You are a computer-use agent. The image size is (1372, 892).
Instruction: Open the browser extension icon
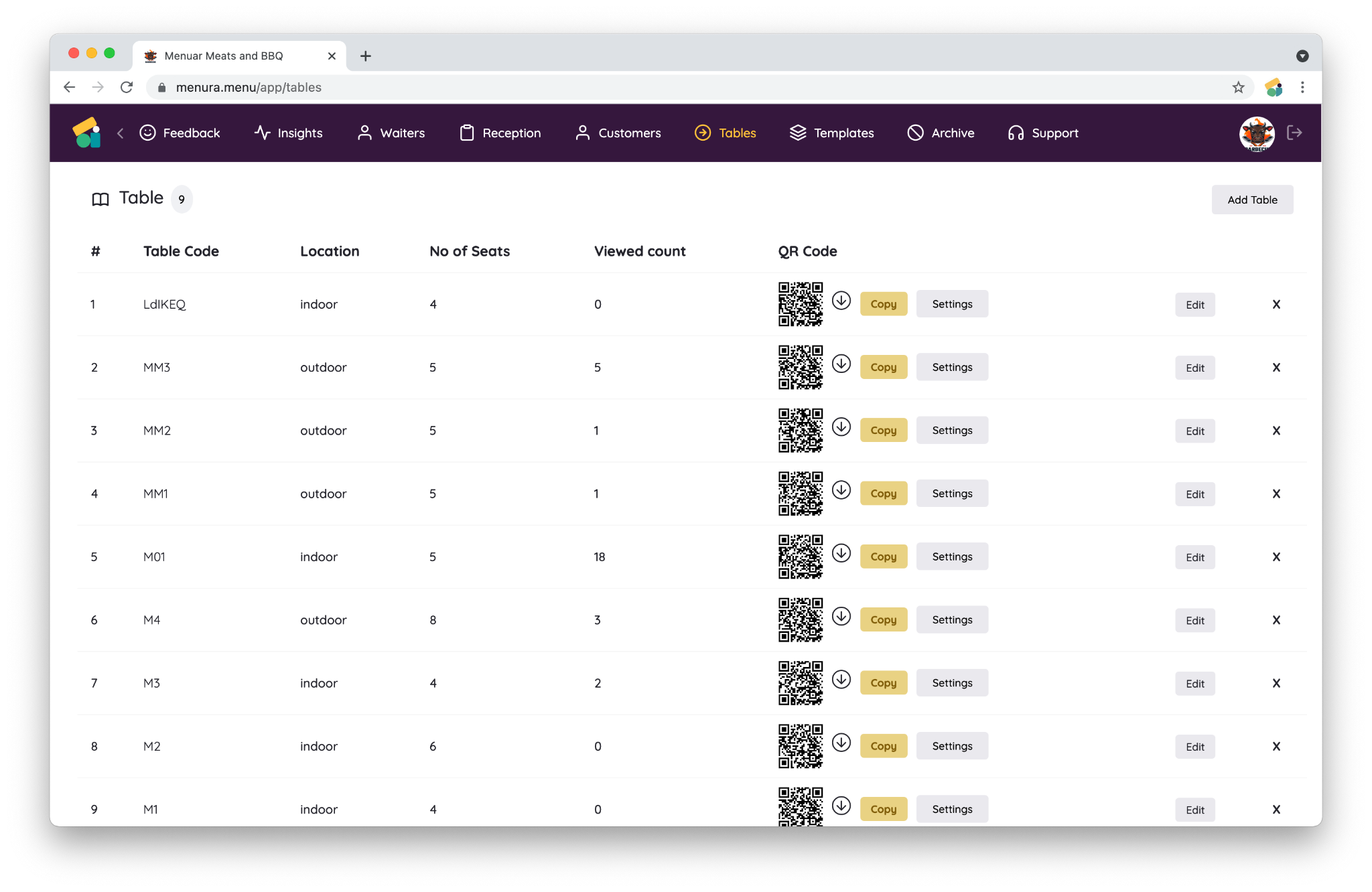[x=1274, y=87]
